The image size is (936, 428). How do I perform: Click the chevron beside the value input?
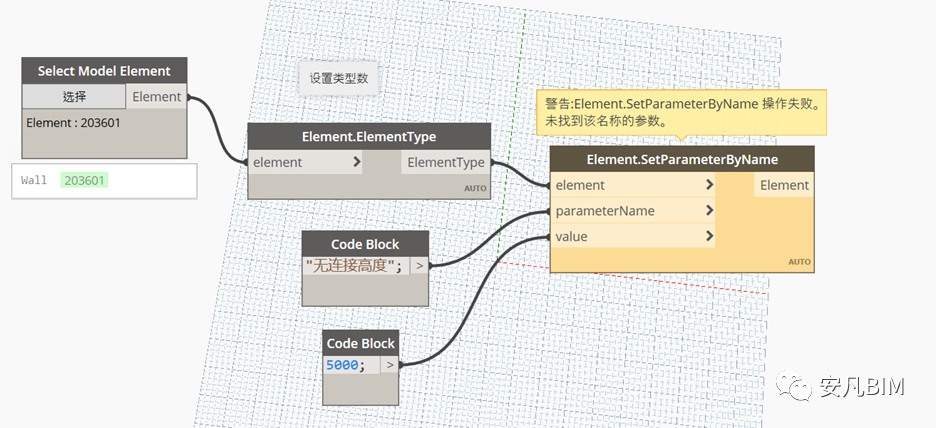pos(709,237)
